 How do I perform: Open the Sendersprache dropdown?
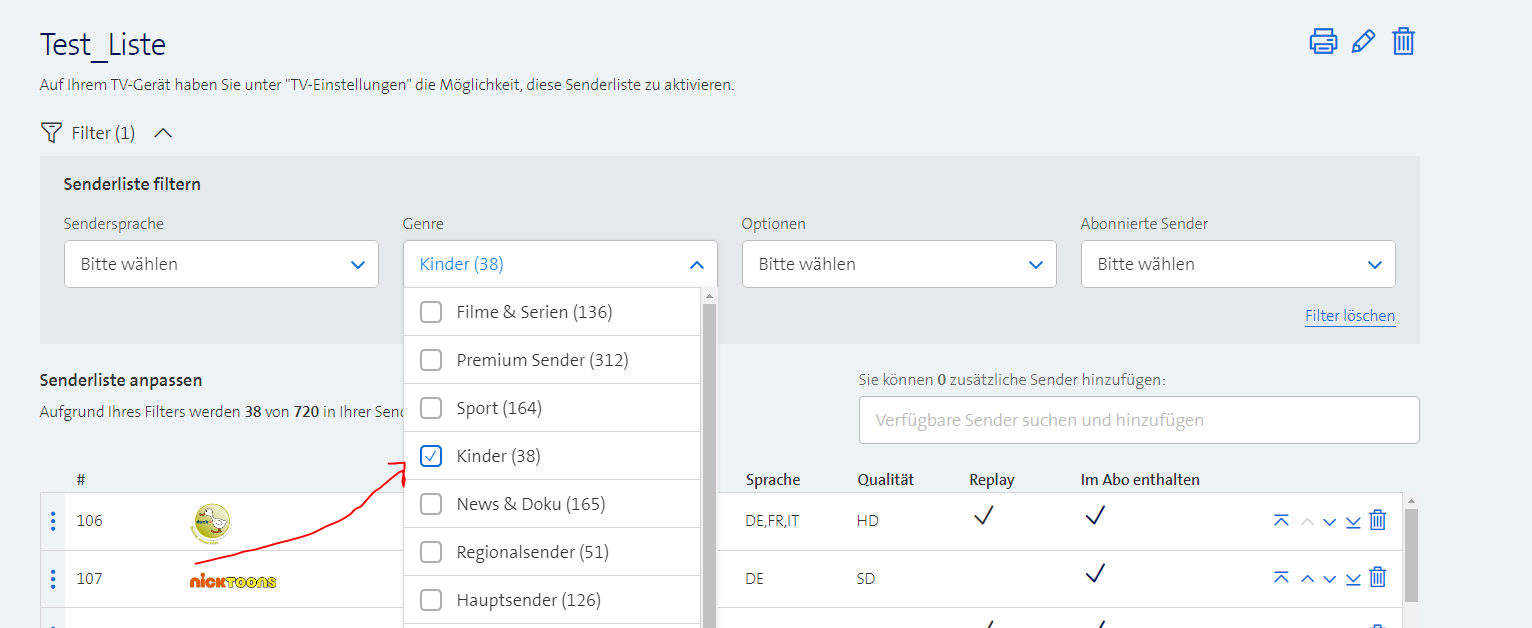tap(221, 264)
